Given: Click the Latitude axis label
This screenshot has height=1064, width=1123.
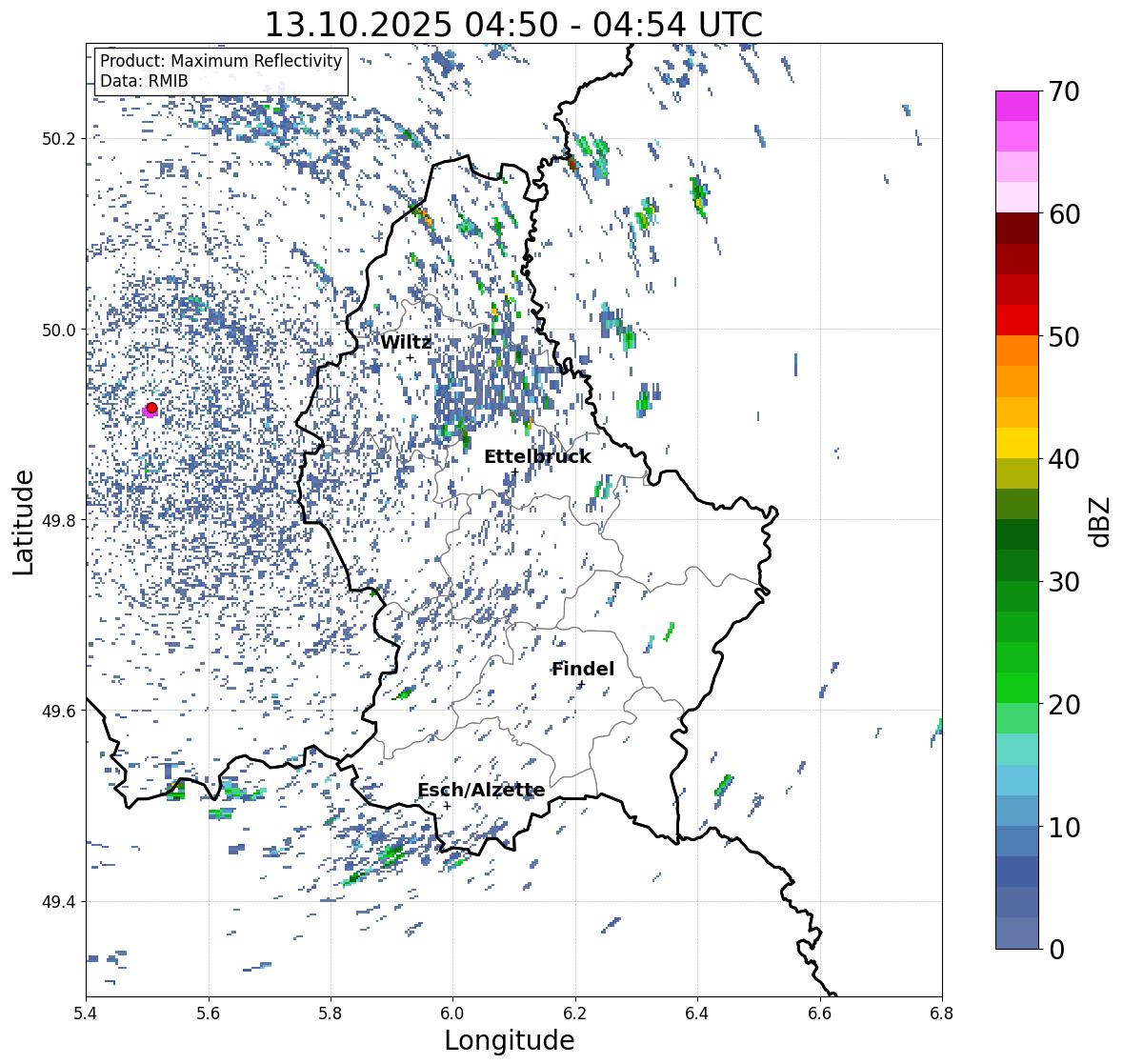Looking at the screenshot, I should (23, 523).
